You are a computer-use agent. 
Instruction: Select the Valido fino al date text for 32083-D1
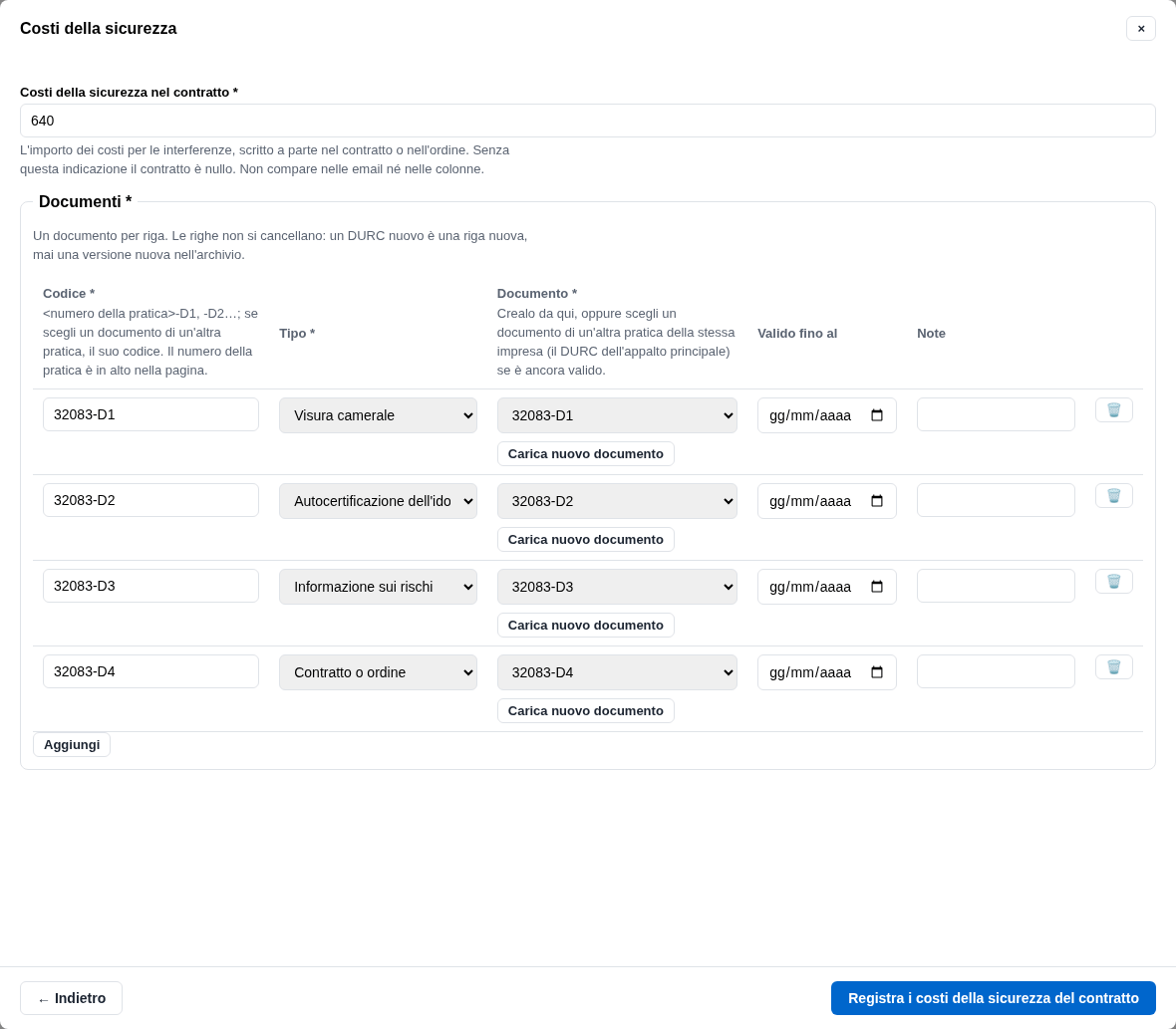[x=810, y=415]
